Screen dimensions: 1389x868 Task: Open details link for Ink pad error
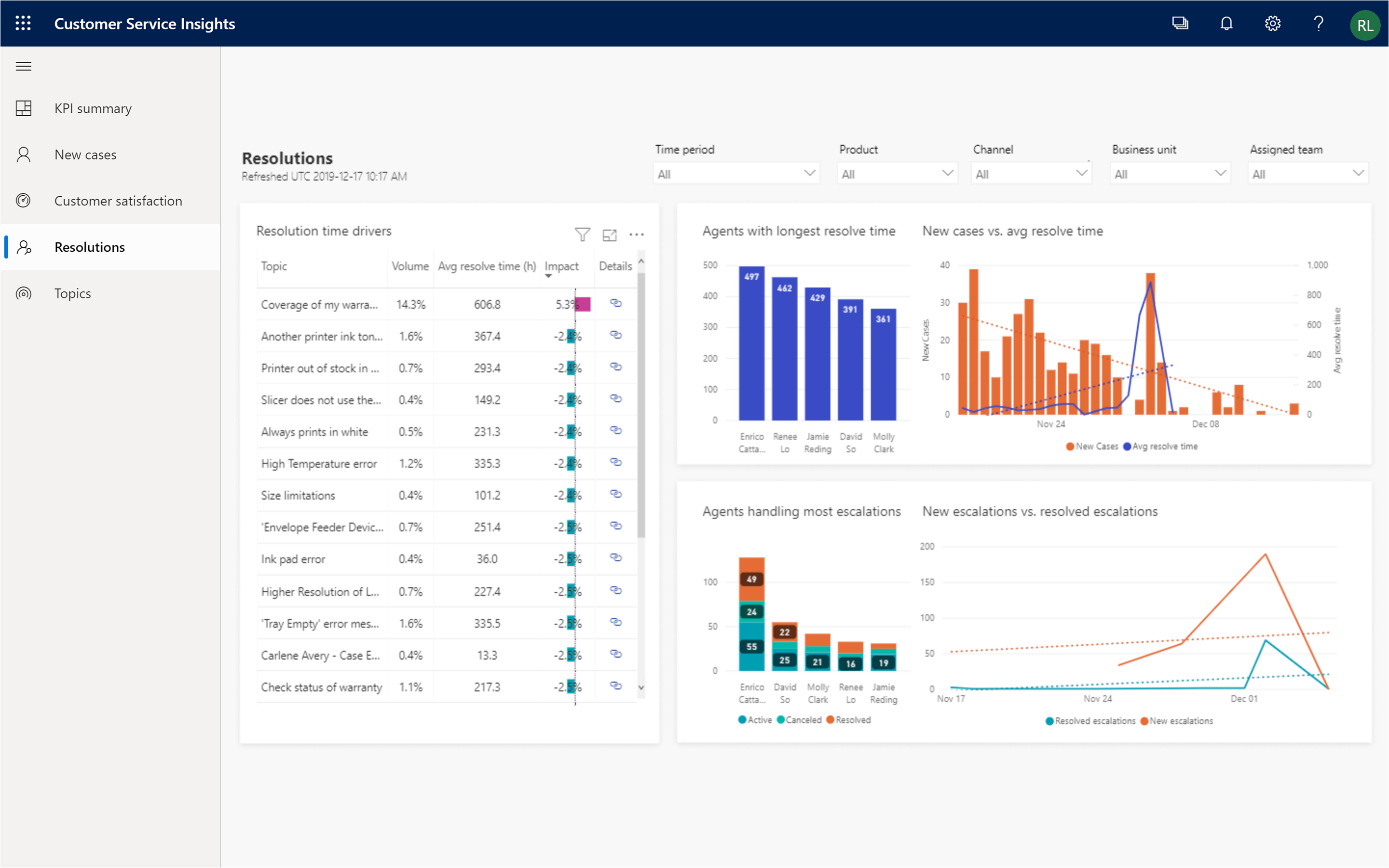point(616,557)
